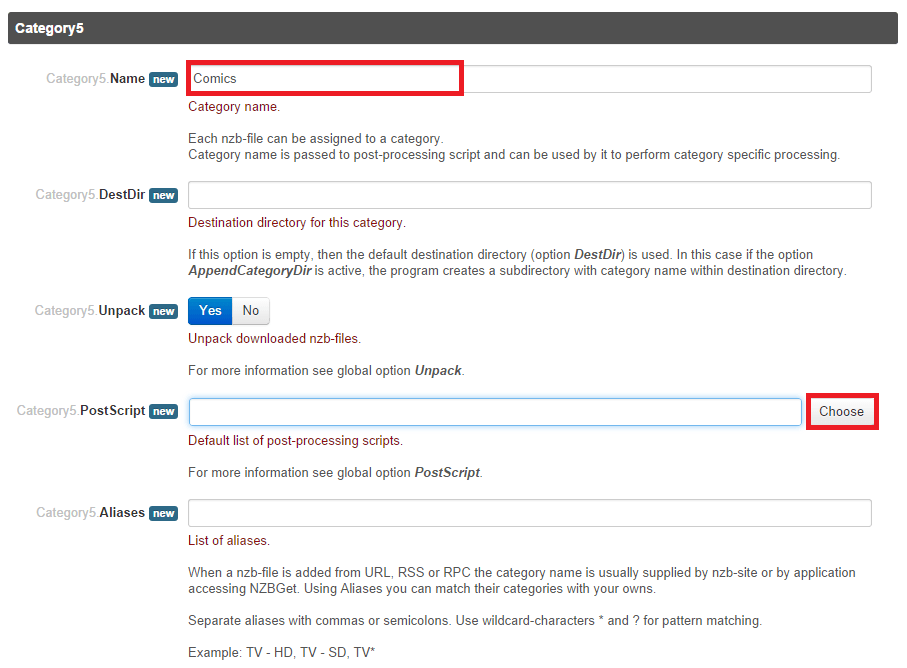Viewport: 907px width, 668px height.
Task: Focus the Category5 DestDir text box
Action: tap(529, 195)
